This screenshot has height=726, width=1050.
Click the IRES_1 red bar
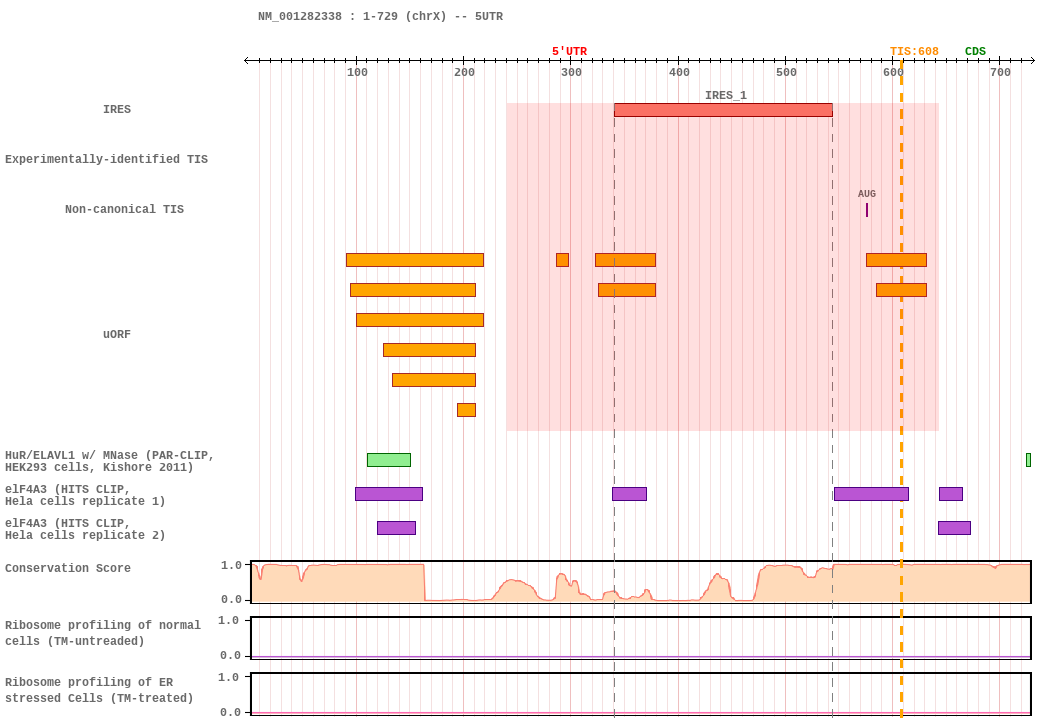(x=723, y=110)
